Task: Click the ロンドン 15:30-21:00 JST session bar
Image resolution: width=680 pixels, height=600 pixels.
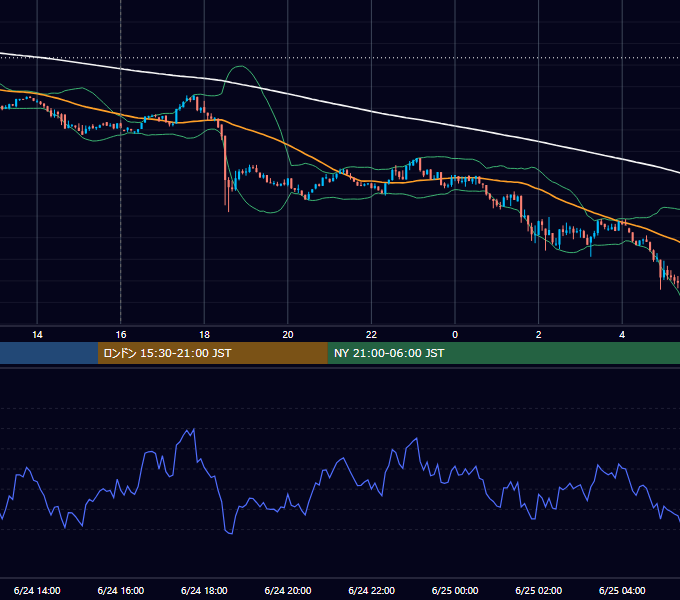Action: [x=212, y=353]
